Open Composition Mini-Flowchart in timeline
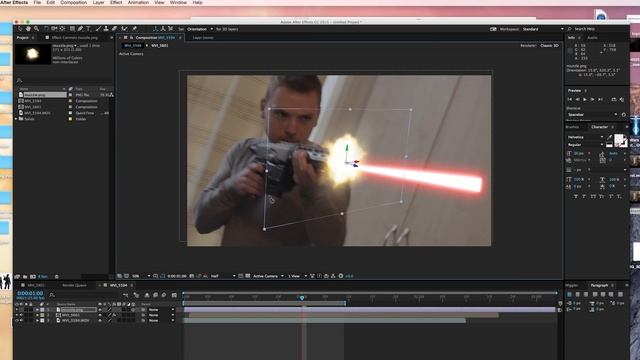The image size is (640, 360). 125,295
